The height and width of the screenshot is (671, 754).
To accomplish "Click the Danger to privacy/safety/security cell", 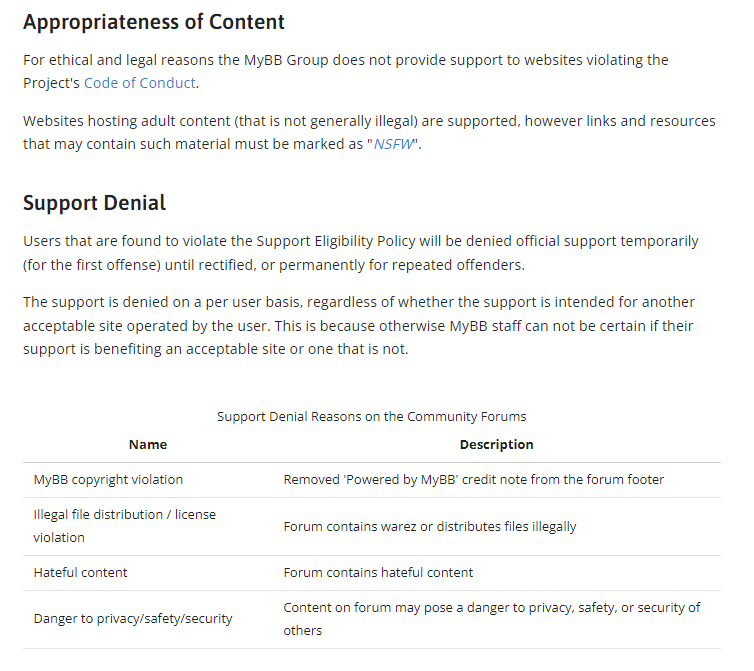I will (x=133, y=619).
